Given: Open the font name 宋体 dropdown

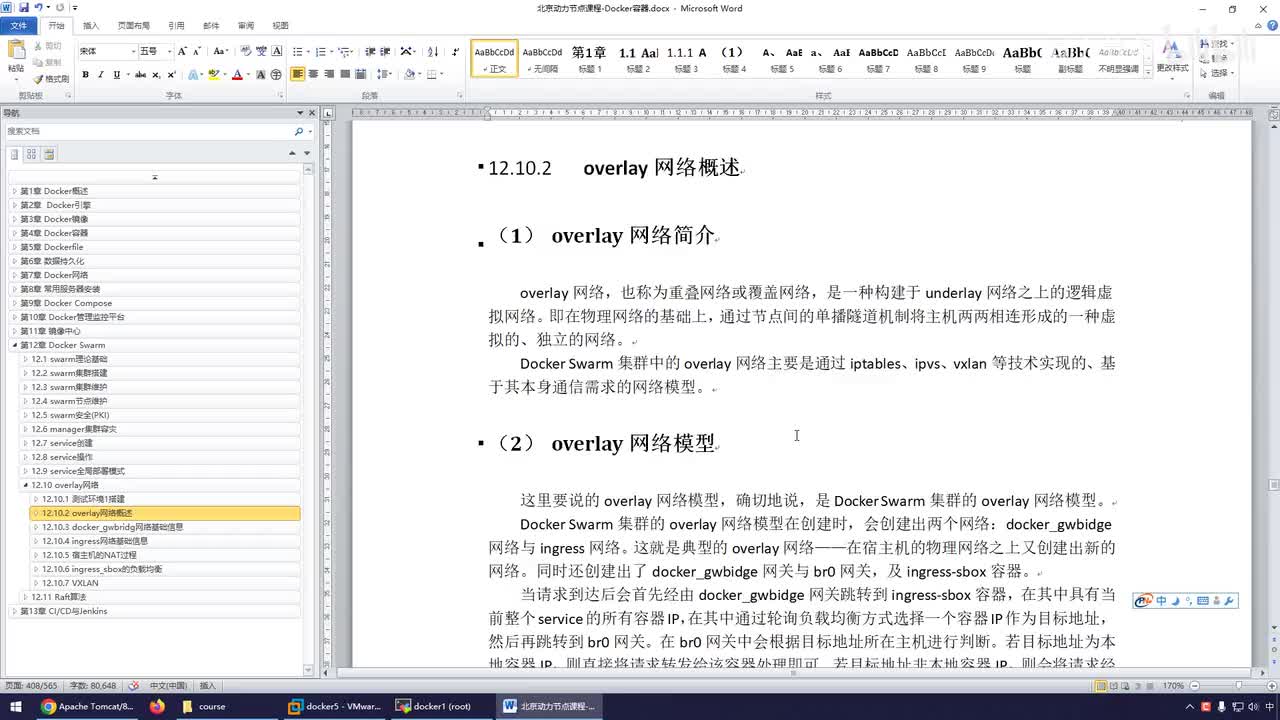Looking at the screenshot, I should 133,51.
